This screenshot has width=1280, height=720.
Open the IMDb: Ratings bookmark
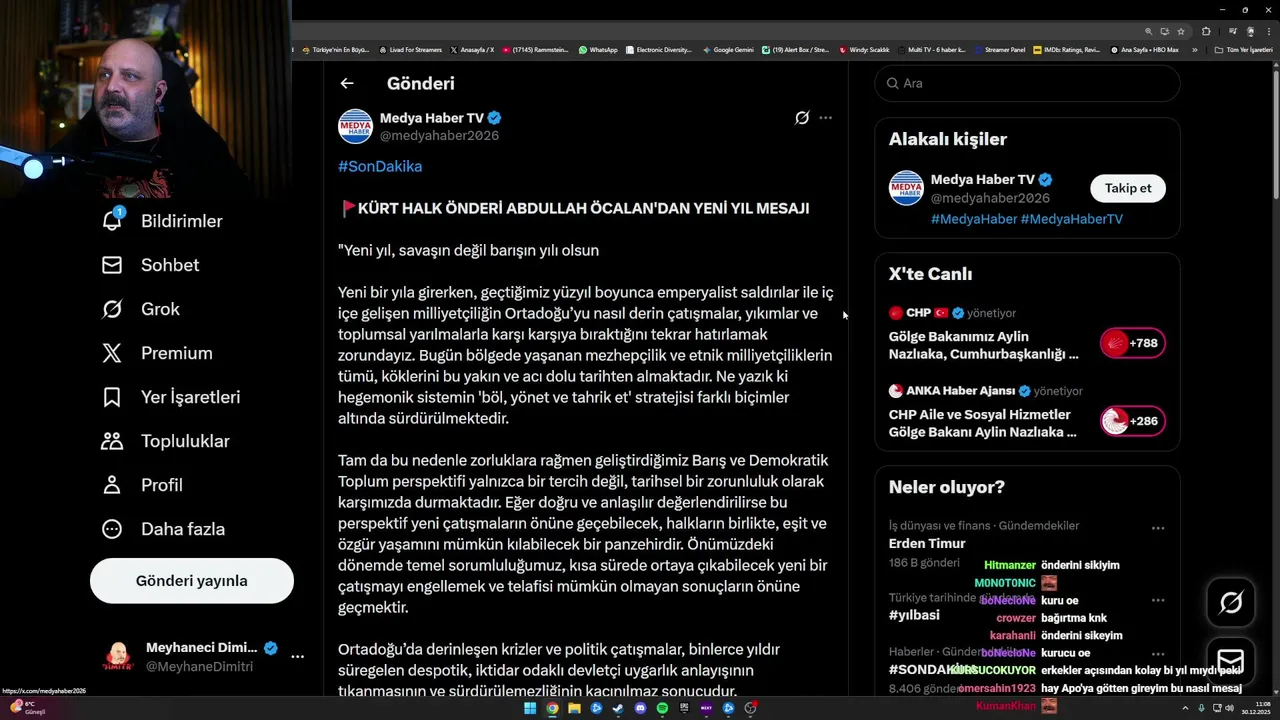tap(1066, 50)
